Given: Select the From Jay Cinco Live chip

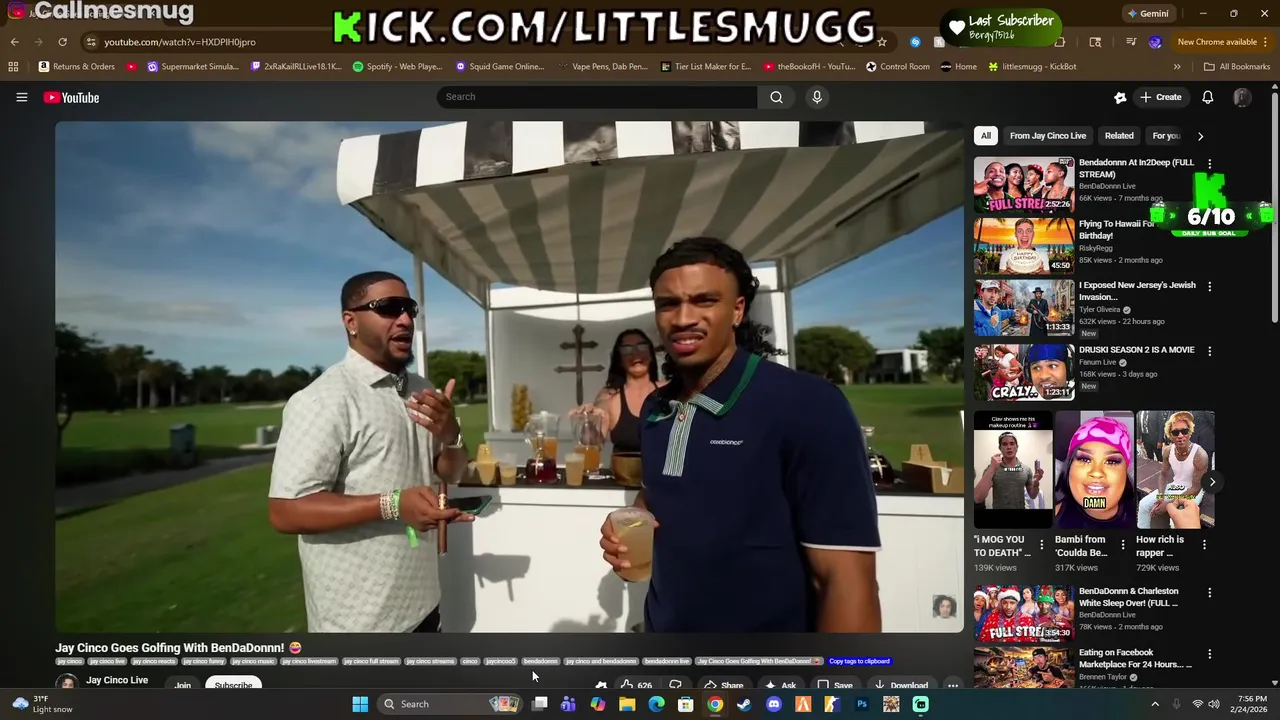Looking at the screenshot, I should (1048, 136).
